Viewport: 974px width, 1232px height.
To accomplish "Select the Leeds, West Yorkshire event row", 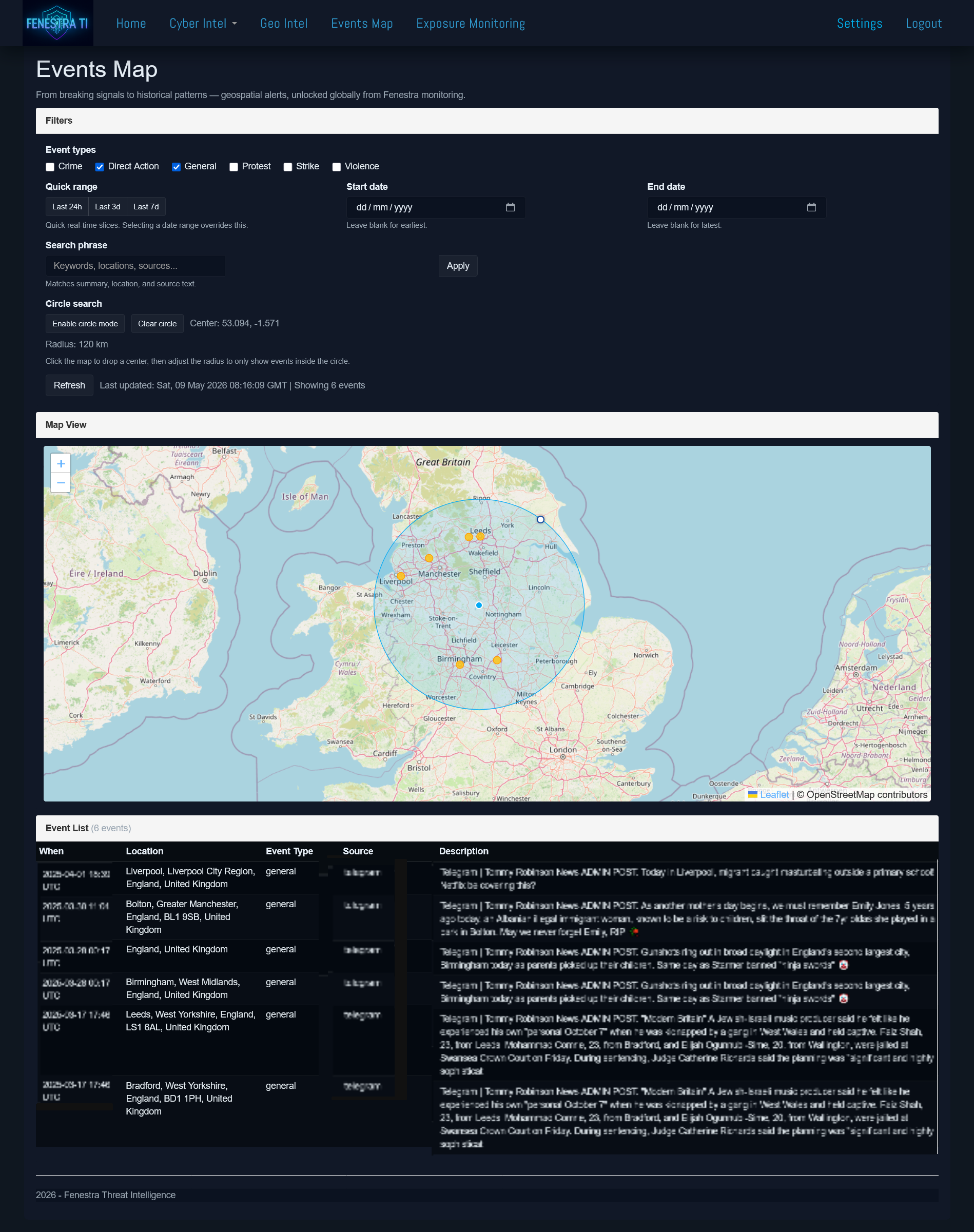I will tap(487, 1040).
